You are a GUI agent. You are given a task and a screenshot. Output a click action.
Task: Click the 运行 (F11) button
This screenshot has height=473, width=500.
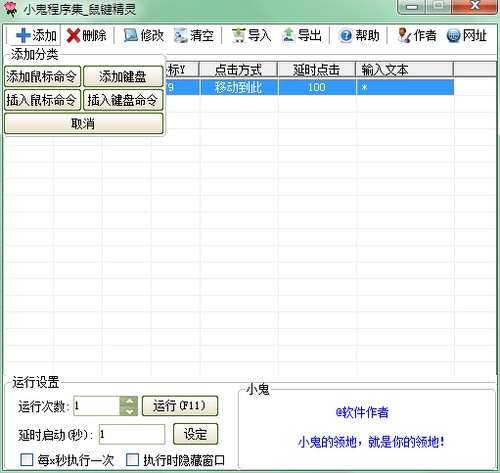(x=180, y=406)
